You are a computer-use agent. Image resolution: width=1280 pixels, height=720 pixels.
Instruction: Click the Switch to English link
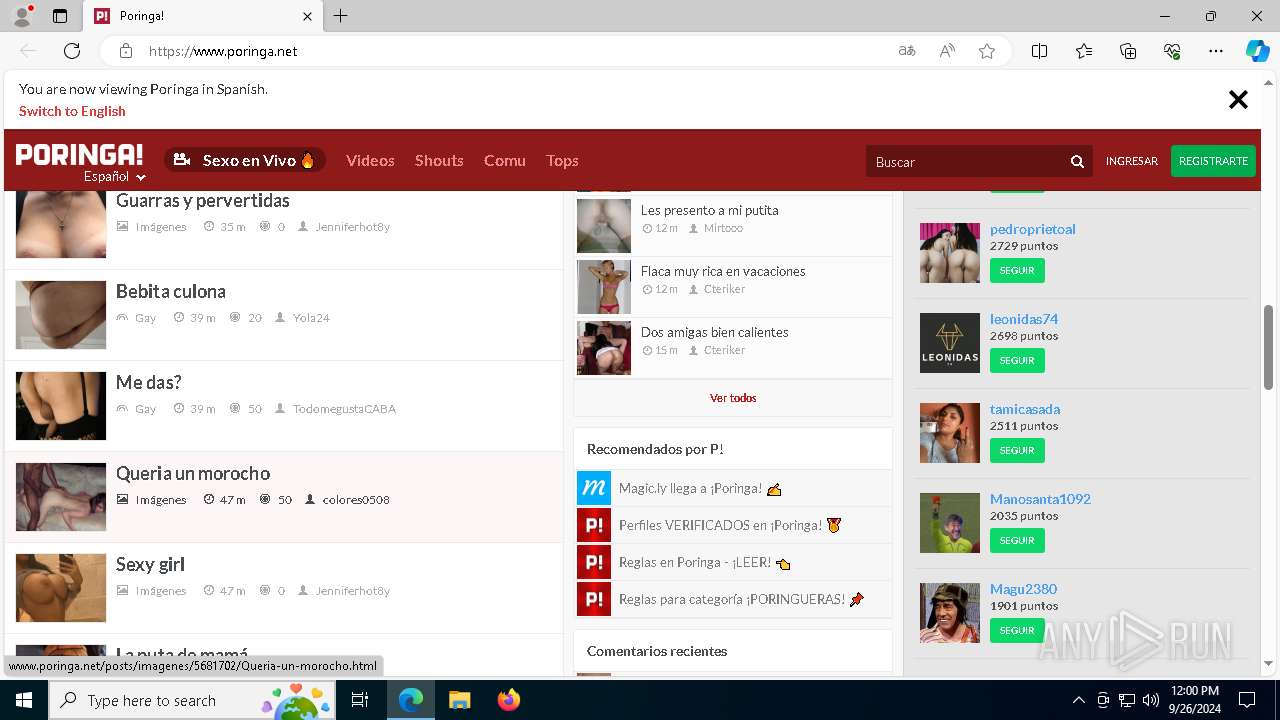[72, 111]
